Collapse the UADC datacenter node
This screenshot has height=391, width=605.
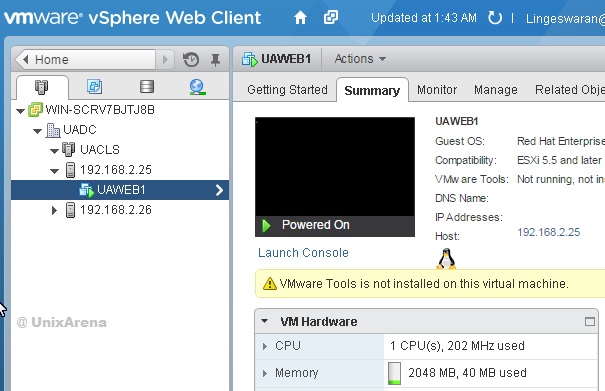(37, 131)
